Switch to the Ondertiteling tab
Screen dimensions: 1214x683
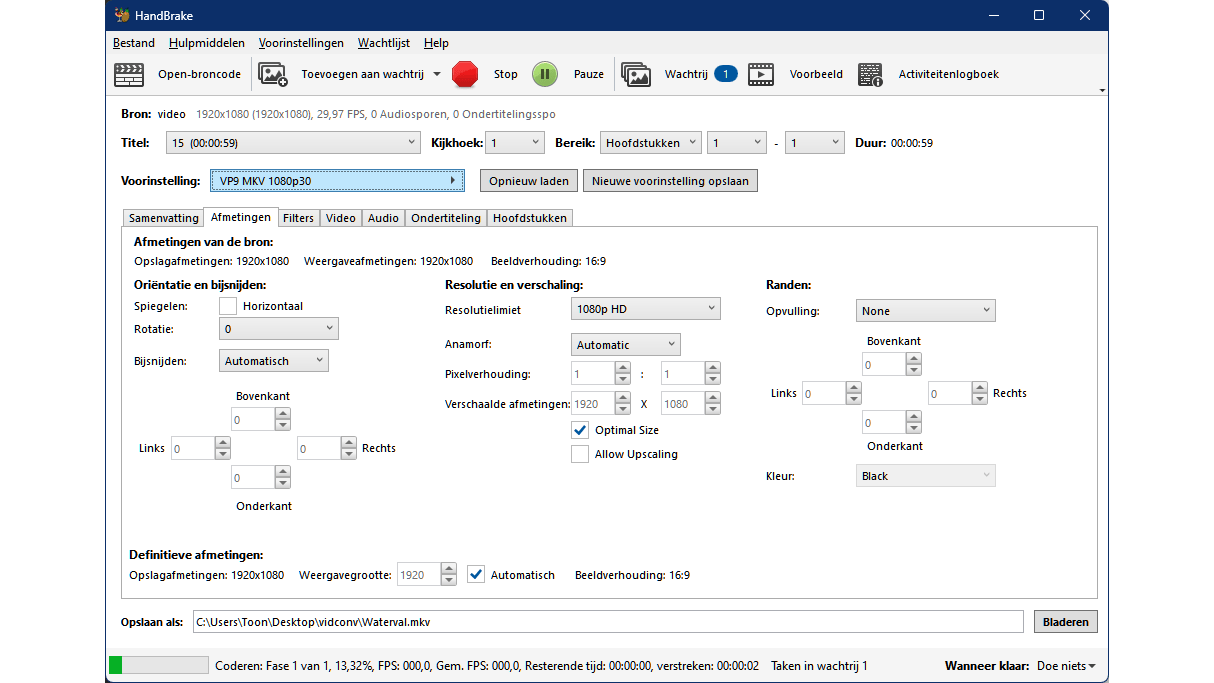446,218
